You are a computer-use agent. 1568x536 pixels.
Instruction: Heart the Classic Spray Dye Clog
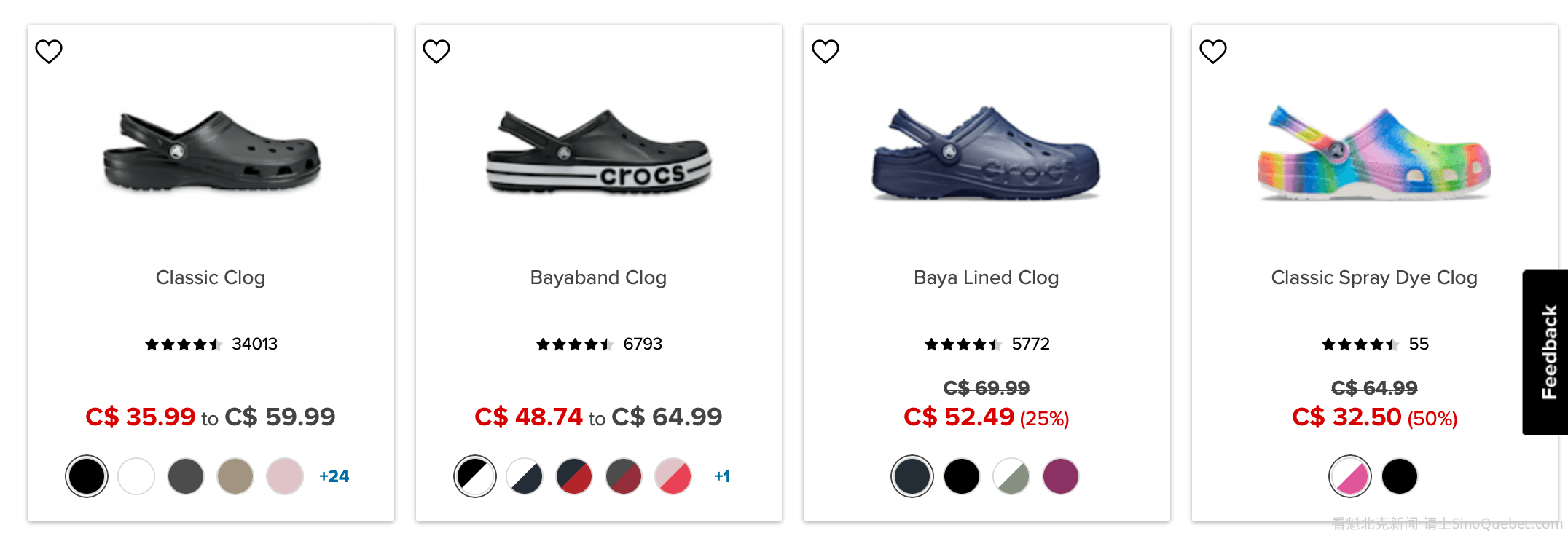click(x=1213, y=52)
